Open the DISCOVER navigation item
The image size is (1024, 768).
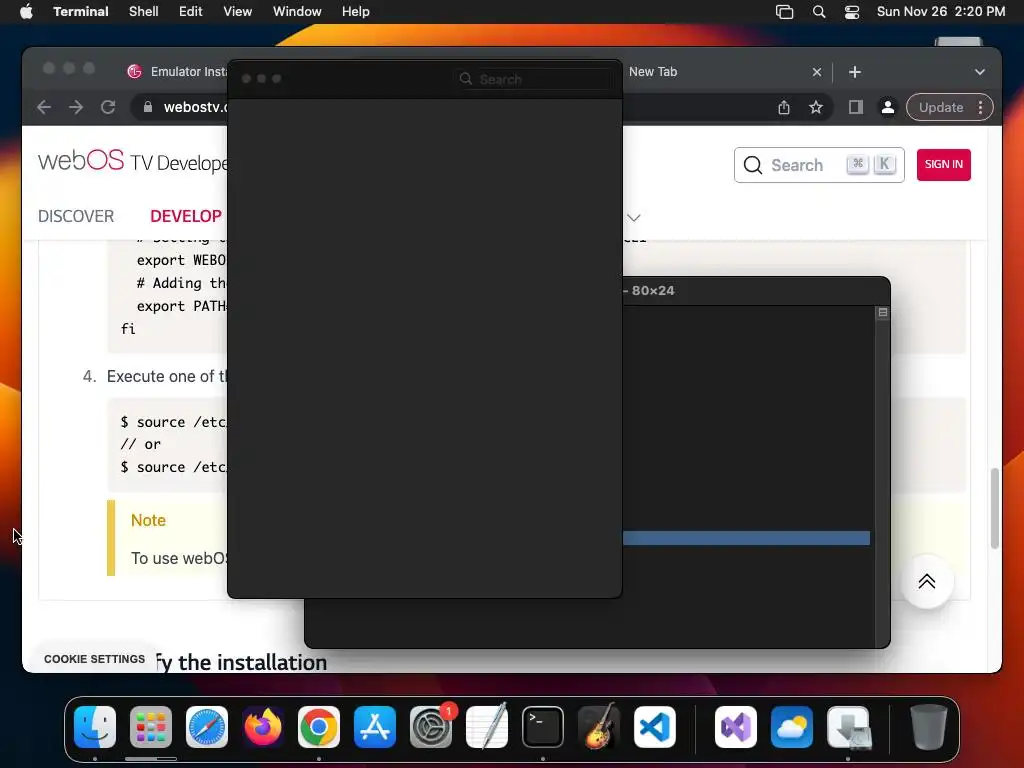point(76,216)
